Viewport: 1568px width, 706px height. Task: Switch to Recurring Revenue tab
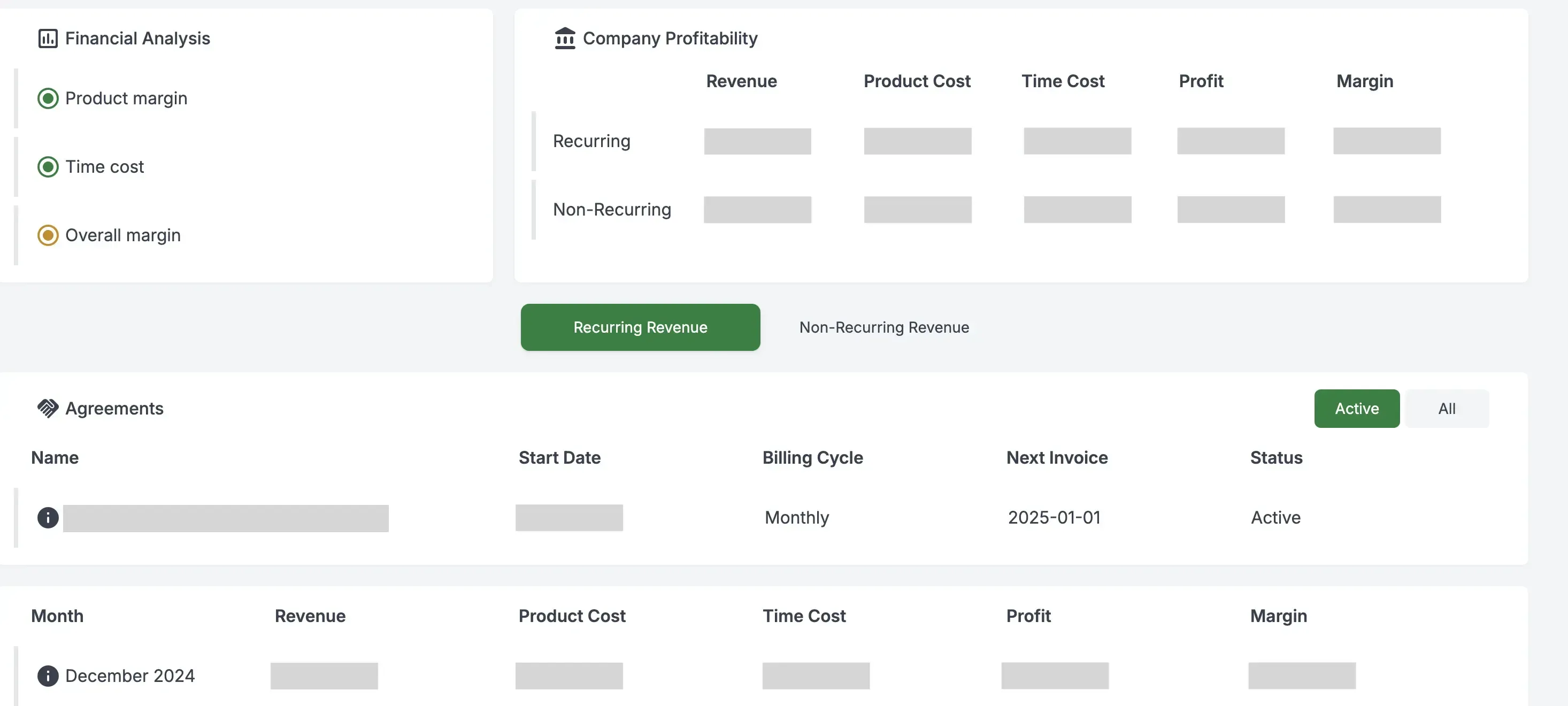coord(640,327)
